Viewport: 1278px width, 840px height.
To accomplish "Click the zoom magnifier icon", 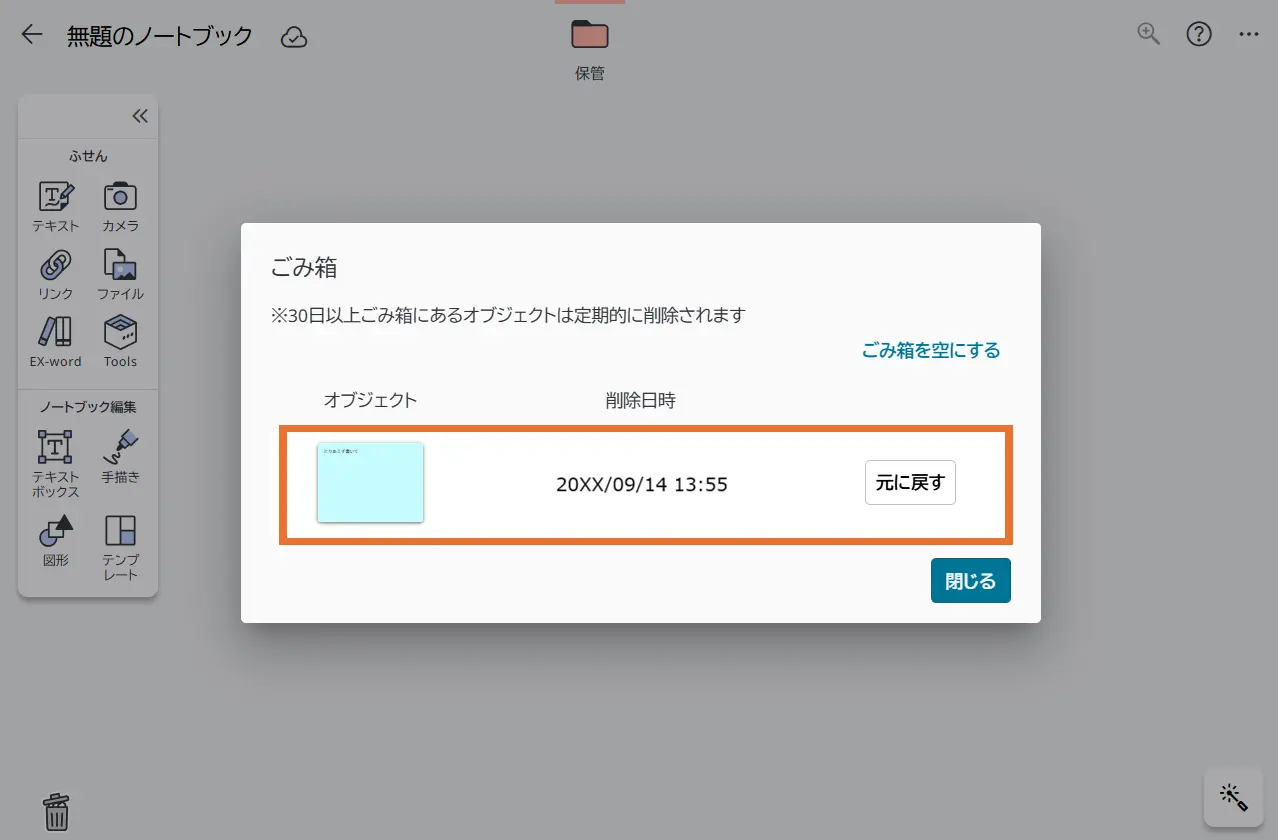I will [1149, 34].
